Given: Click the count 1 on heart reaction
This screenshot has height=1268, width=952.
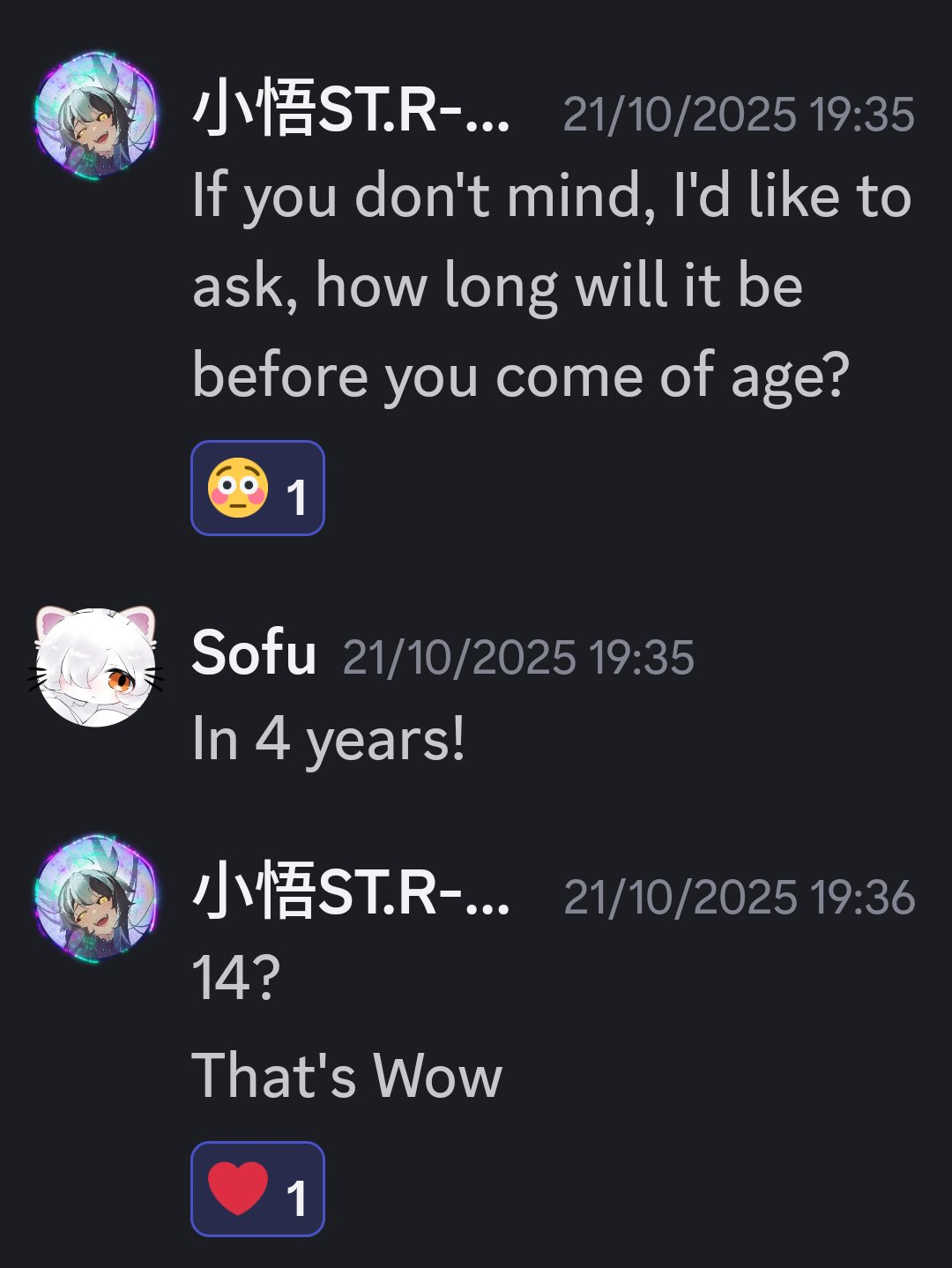Looking at the screenshot, I should coord(296,1198).
